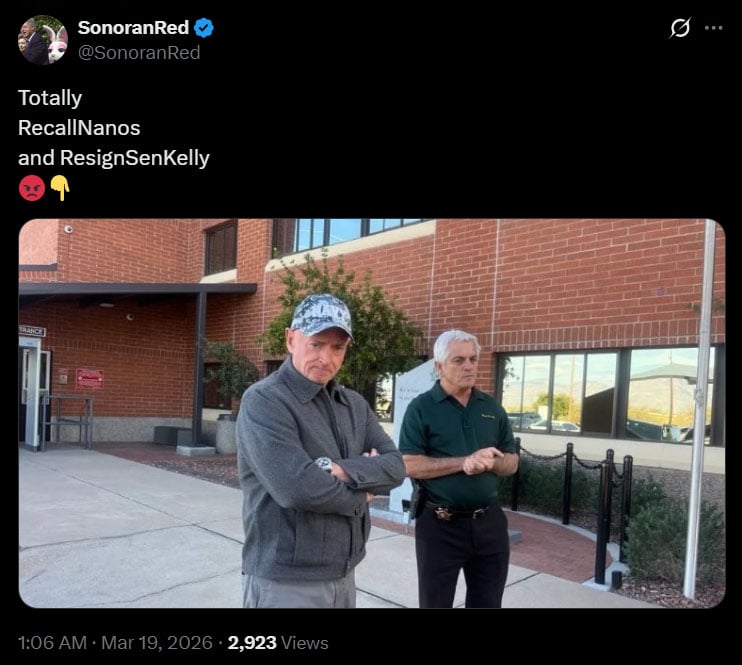The height and width of the screenshot is (665, 742).
Task: Click the pointing-down hand emoji
Action: (x=60, y=188)
